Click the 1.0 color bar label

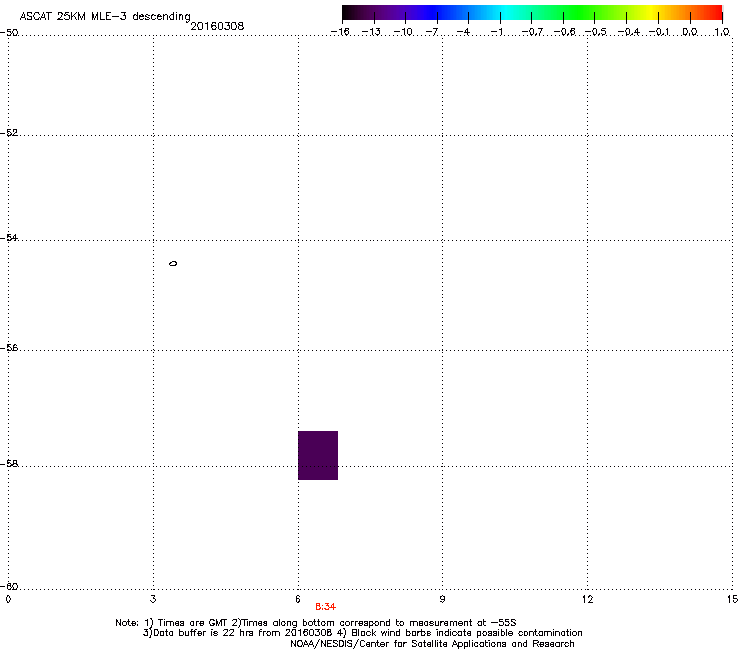tap(722, 32)
